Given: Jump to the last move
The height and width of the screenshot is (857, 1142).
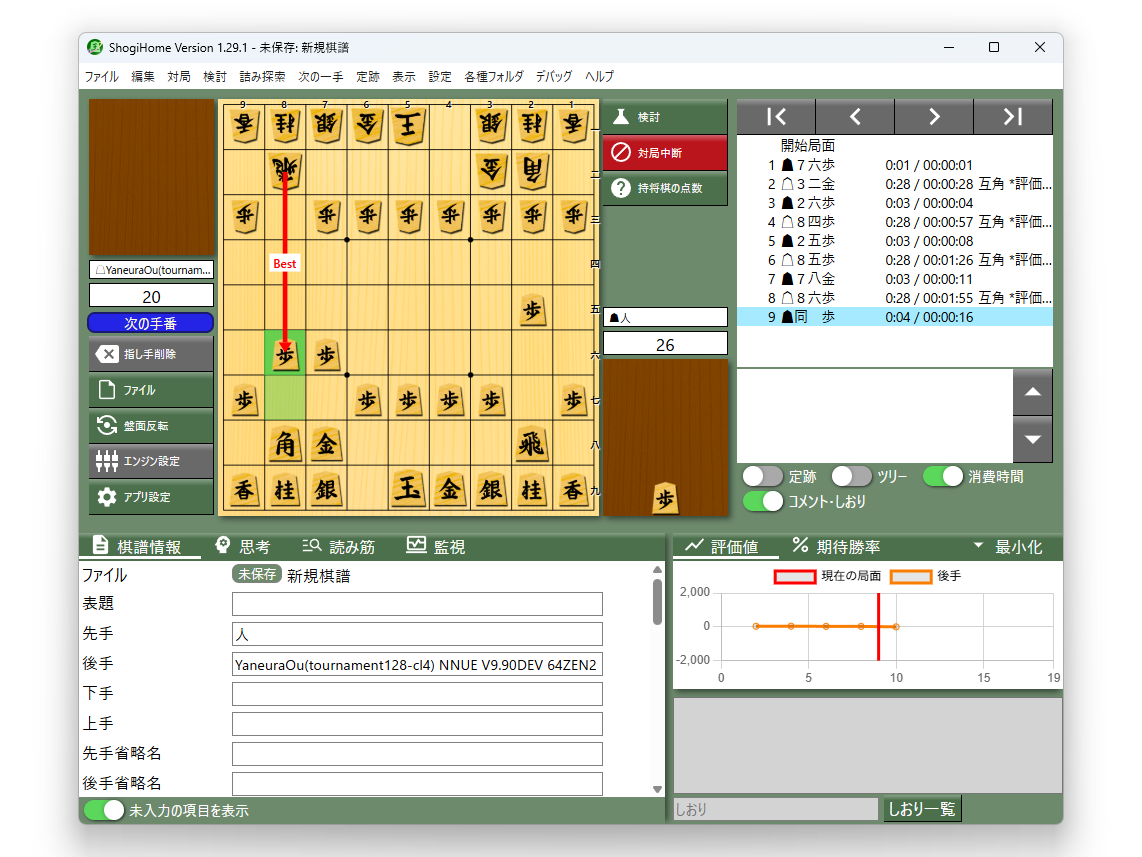Looking at the screenshot, I should 1013,116.
